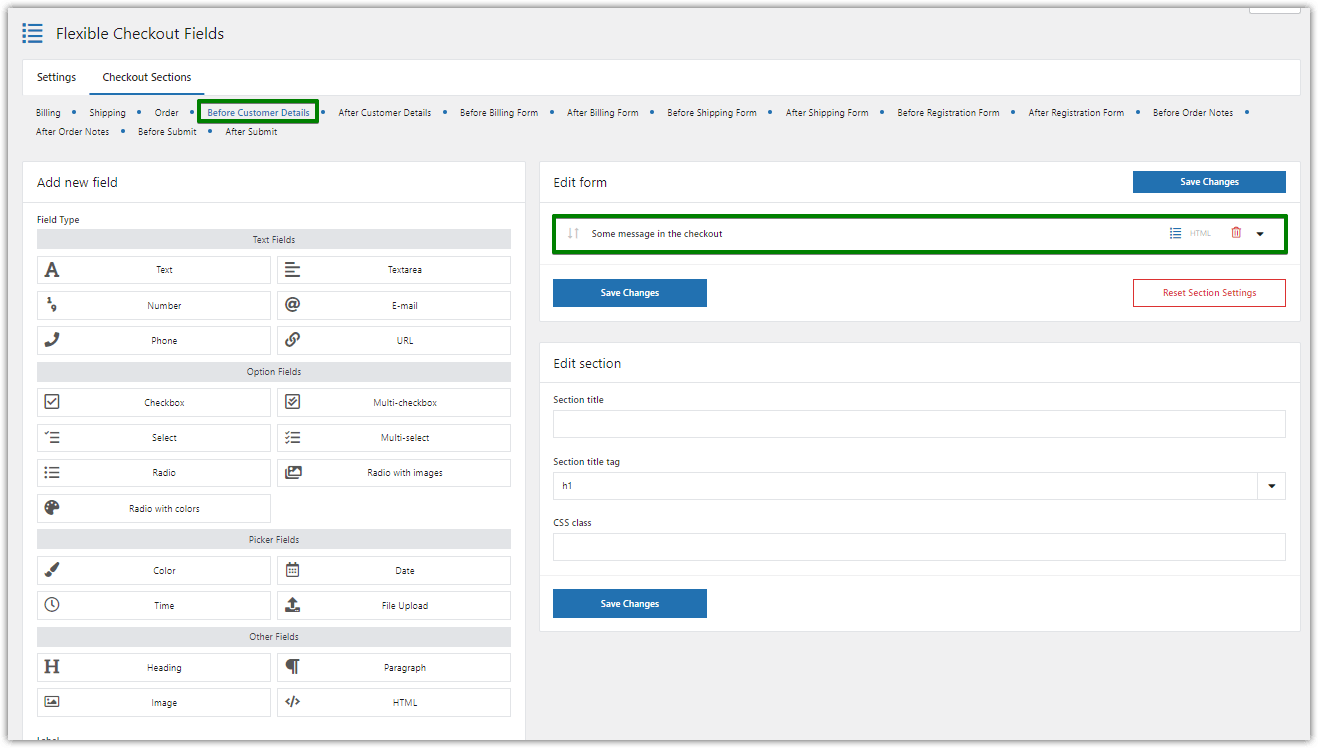Click Save Changes in Edit form header
The image size is (1318, 748).
click(1209, 182)
